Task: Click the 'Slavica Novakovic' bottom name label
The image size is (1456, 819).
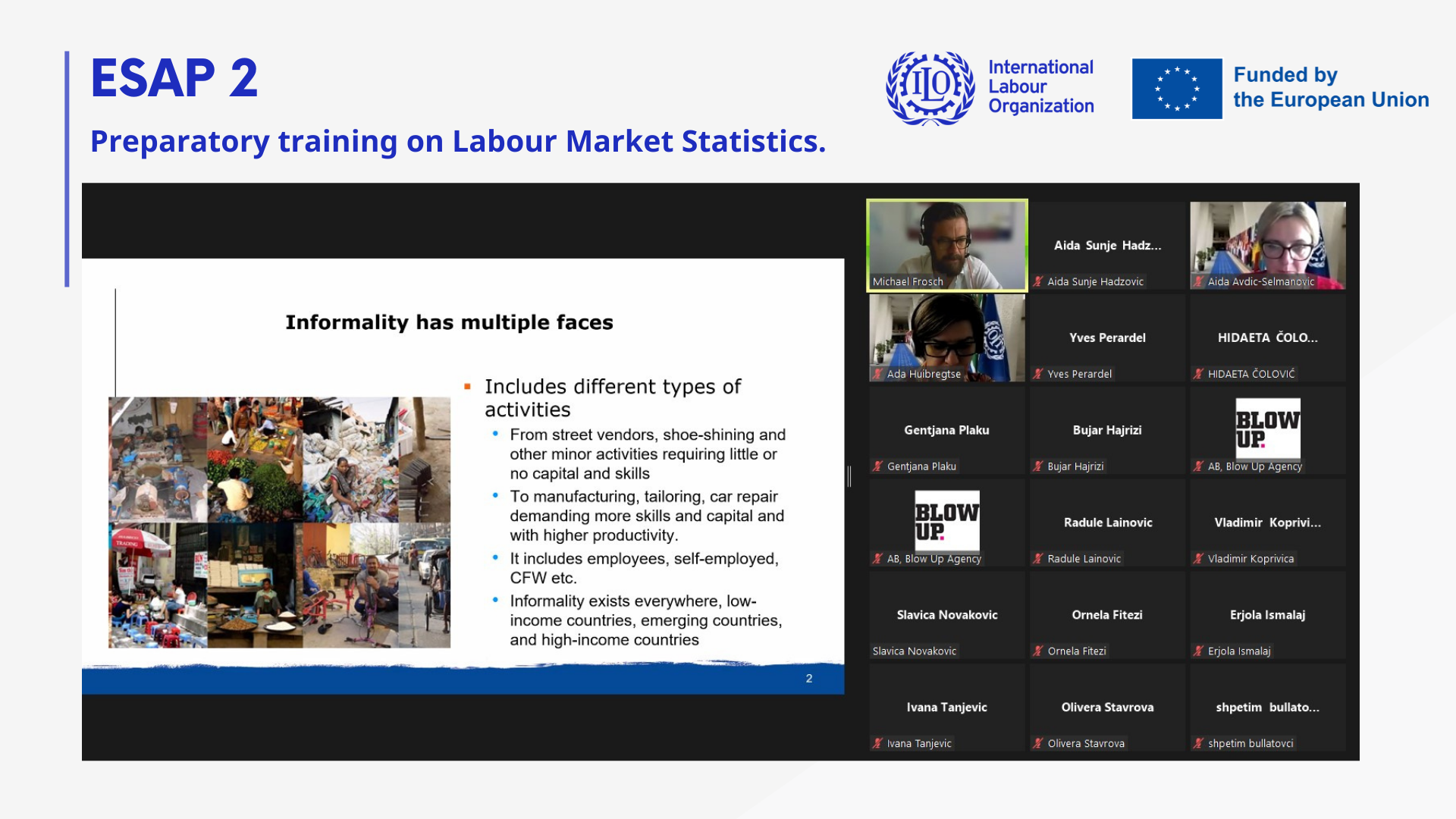Action: pyautogui.click(x=915, y=651)
